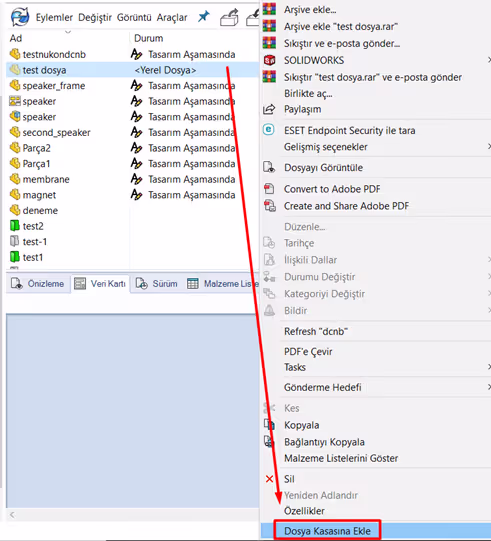Expand the Tasks submenu arrow
Screen dimensions: 491x541
coord(488,367)
